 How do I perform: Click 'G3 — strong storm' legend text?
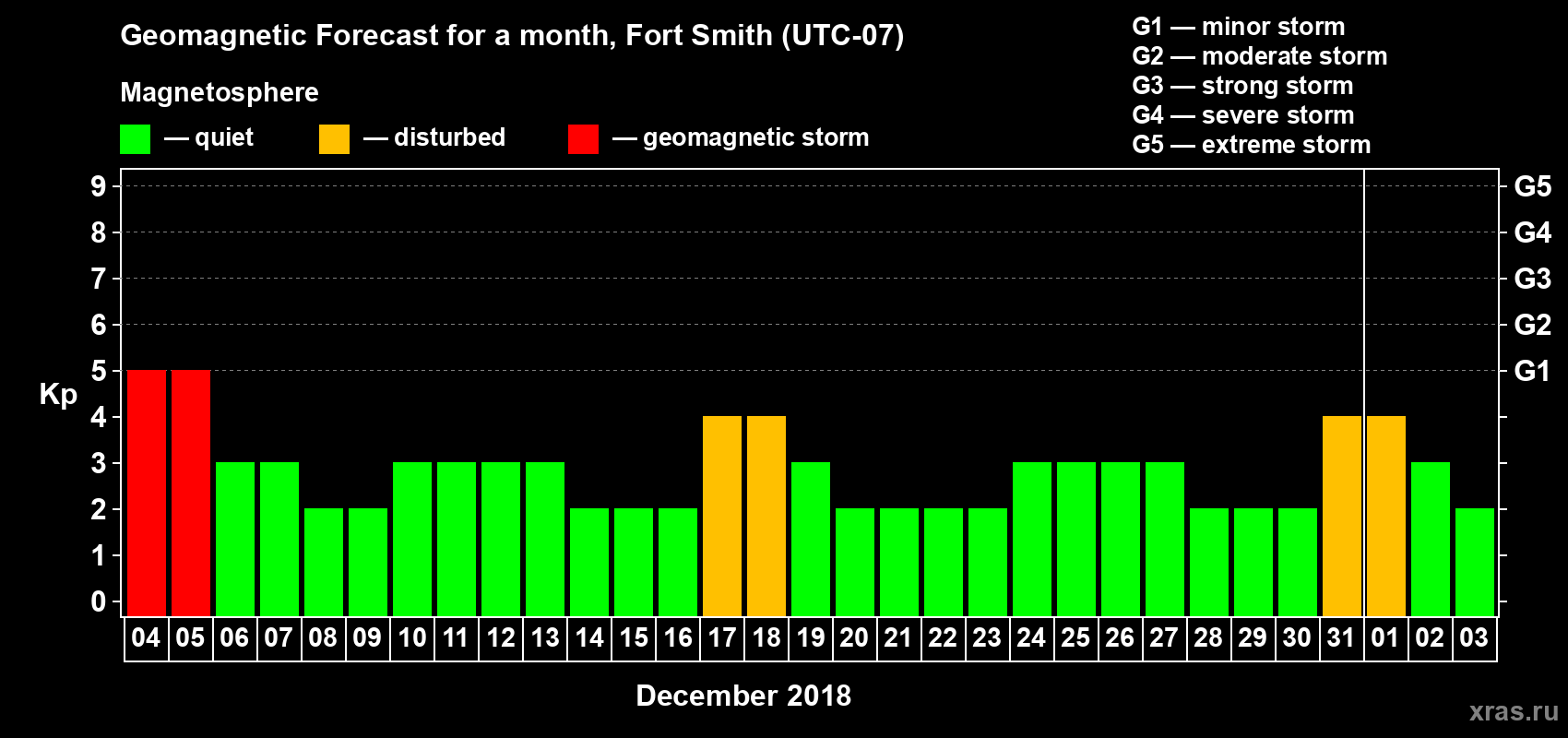1242,86
